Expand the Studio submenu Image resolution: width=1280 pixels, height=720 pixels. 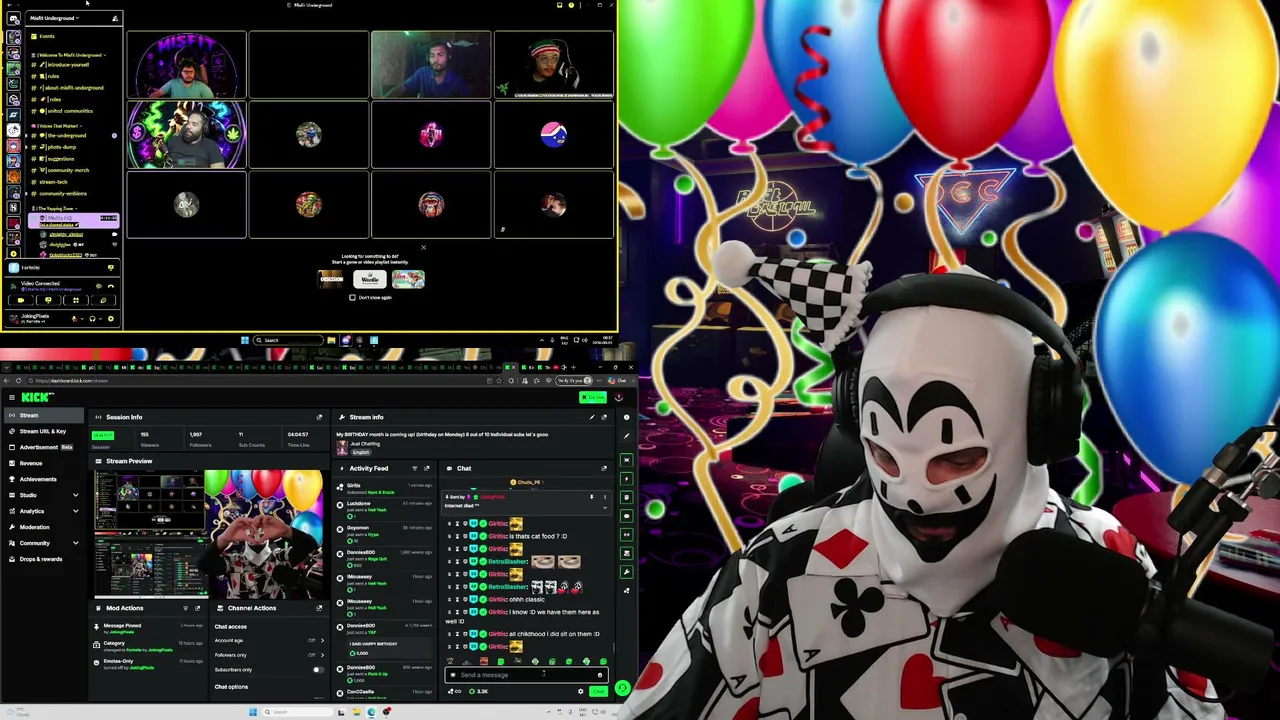(75, 495)
